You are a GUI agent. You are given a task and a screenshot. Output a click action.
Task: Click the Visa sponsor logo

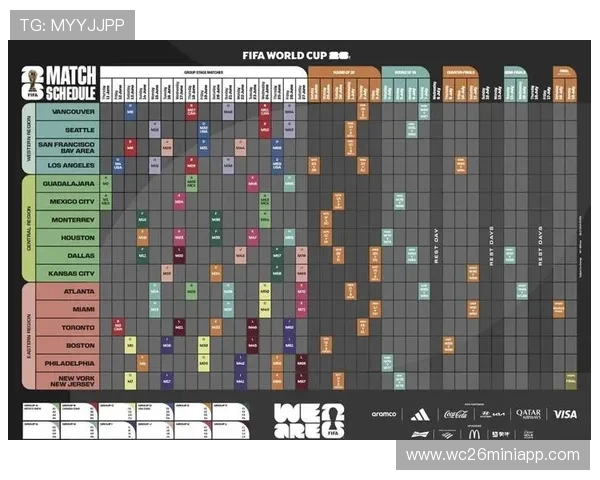coord(565,414)
